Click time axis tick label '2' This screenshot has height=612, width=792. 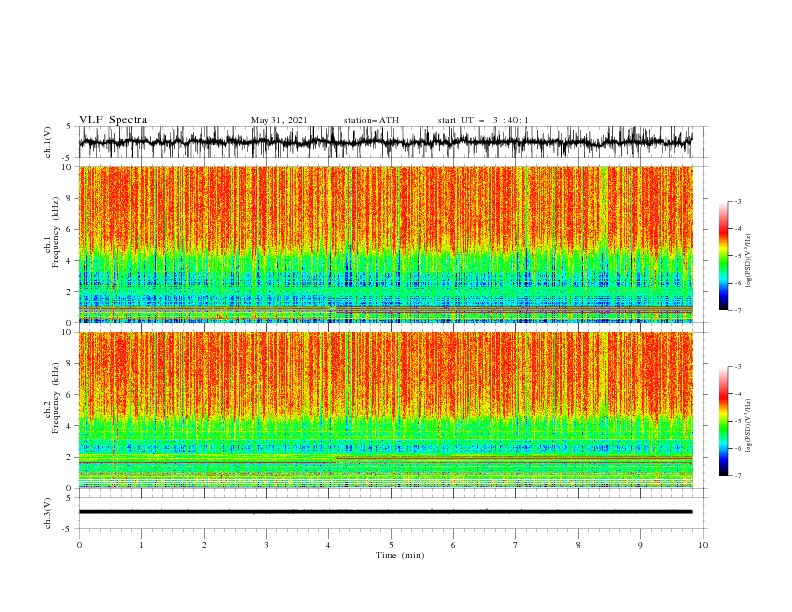[x=204, y=545]
